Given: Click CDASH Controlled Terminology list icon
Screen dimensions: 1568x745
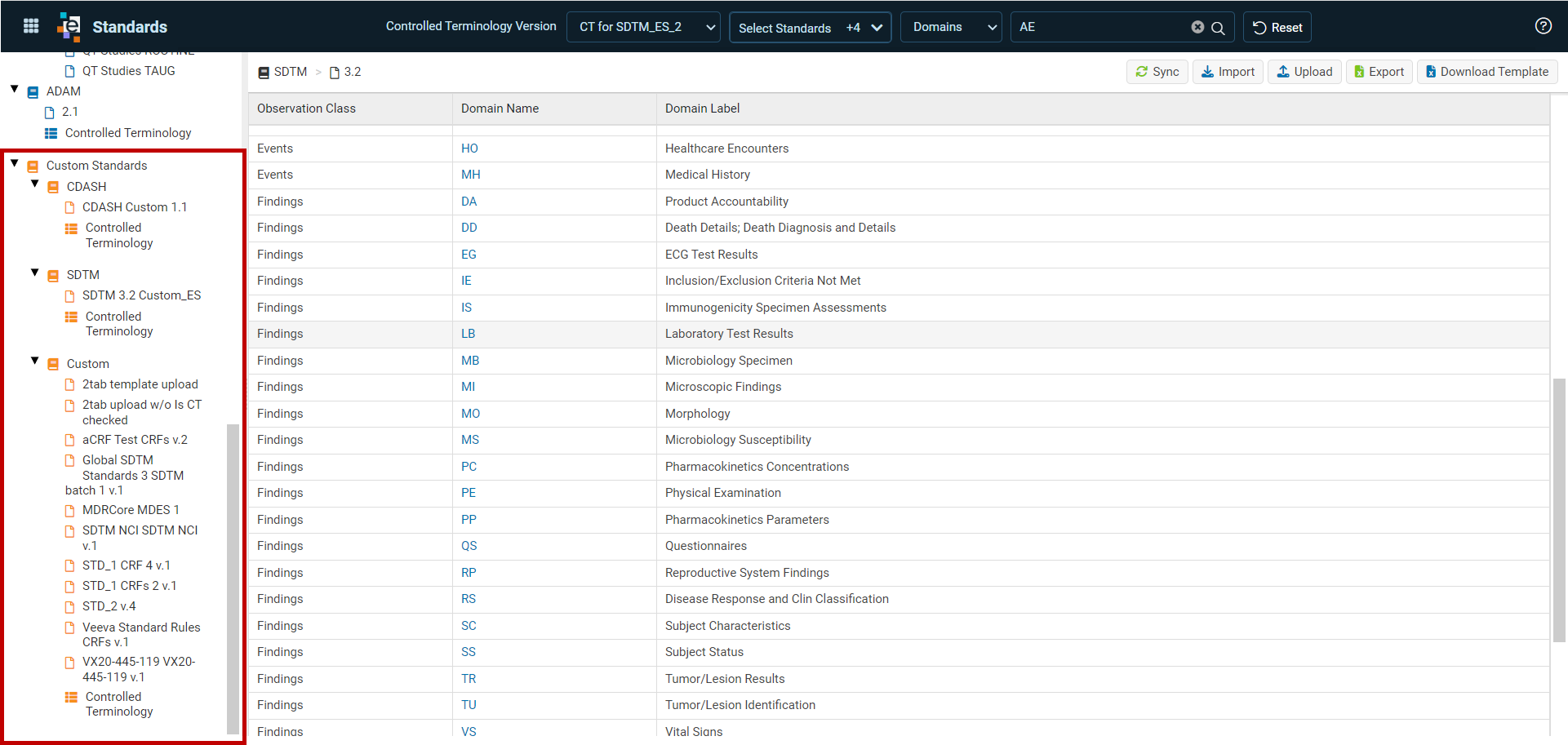Looking at the screenshot, I should tap(72, 229).
